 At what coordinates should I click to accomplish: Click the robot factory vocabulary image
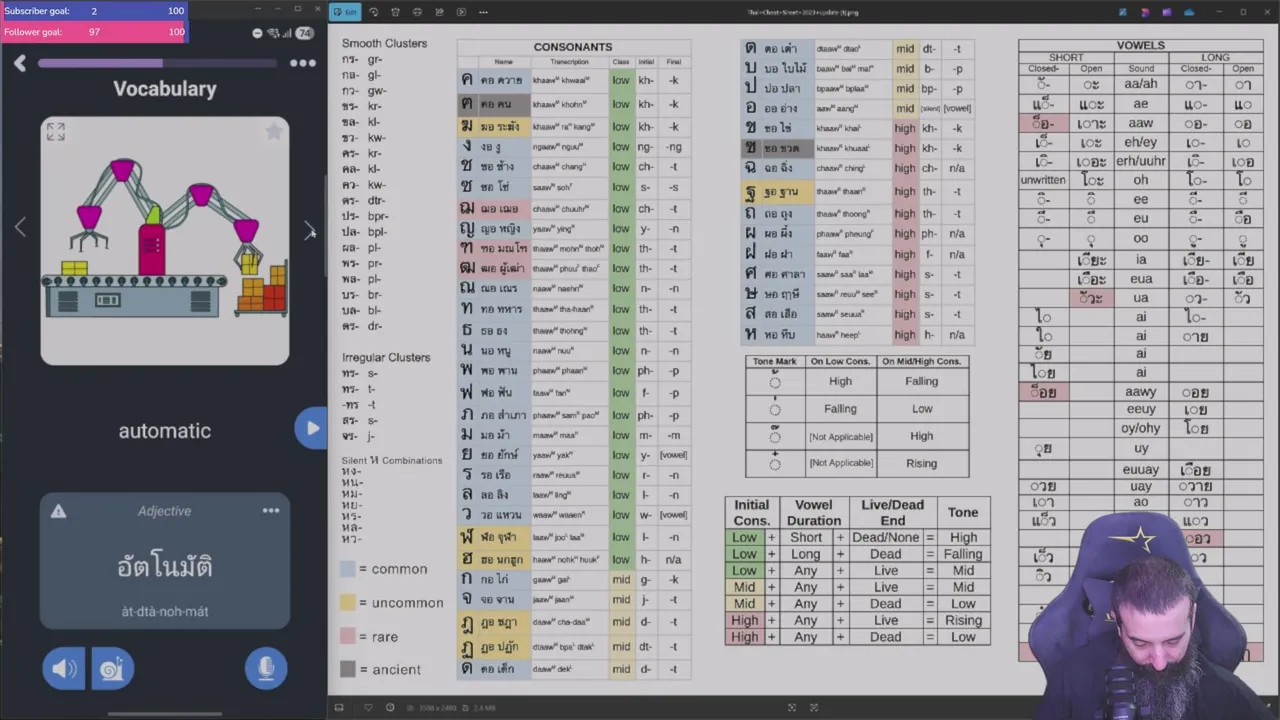click(x=165, y=241)
